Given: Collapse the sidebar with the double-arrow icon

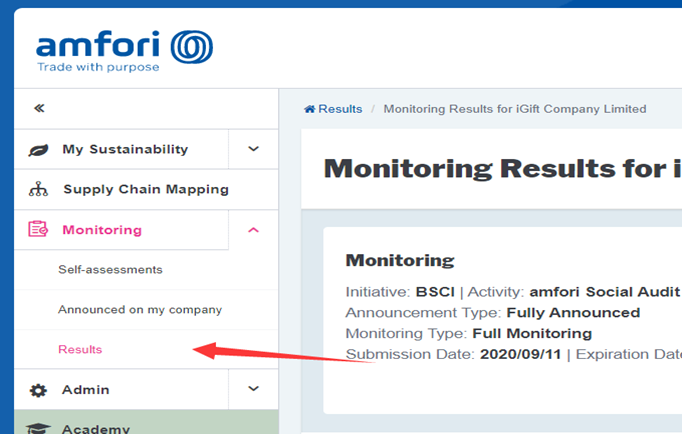Looking at the screenshot, I should [x=39, y=108].
